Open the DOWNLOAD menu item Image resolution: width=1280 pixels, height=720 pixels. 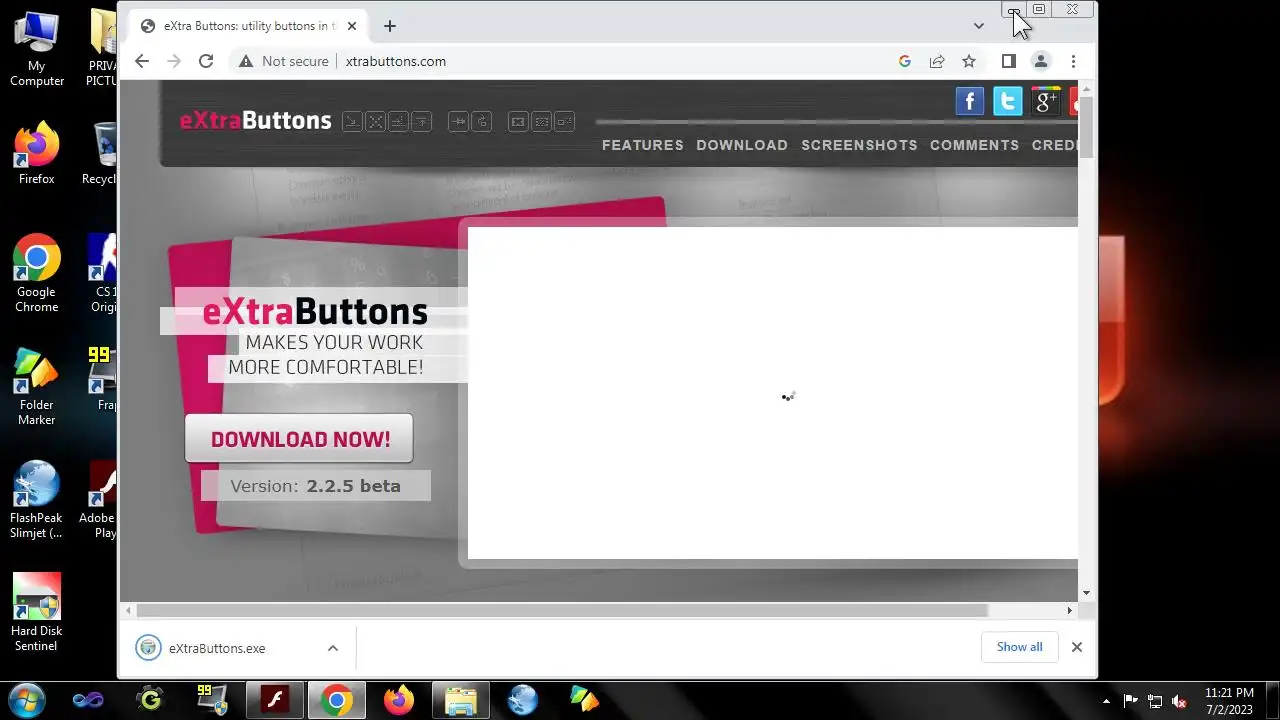click(742, 145)
